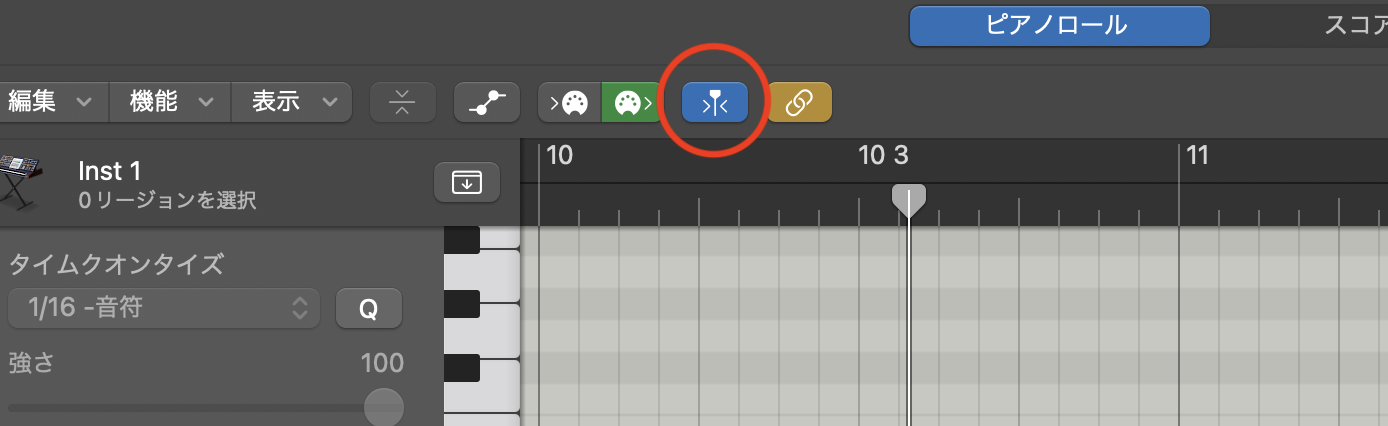Open the 表示 (View) menu
The image size is (1388, 426).
click(x=294, y=102)
